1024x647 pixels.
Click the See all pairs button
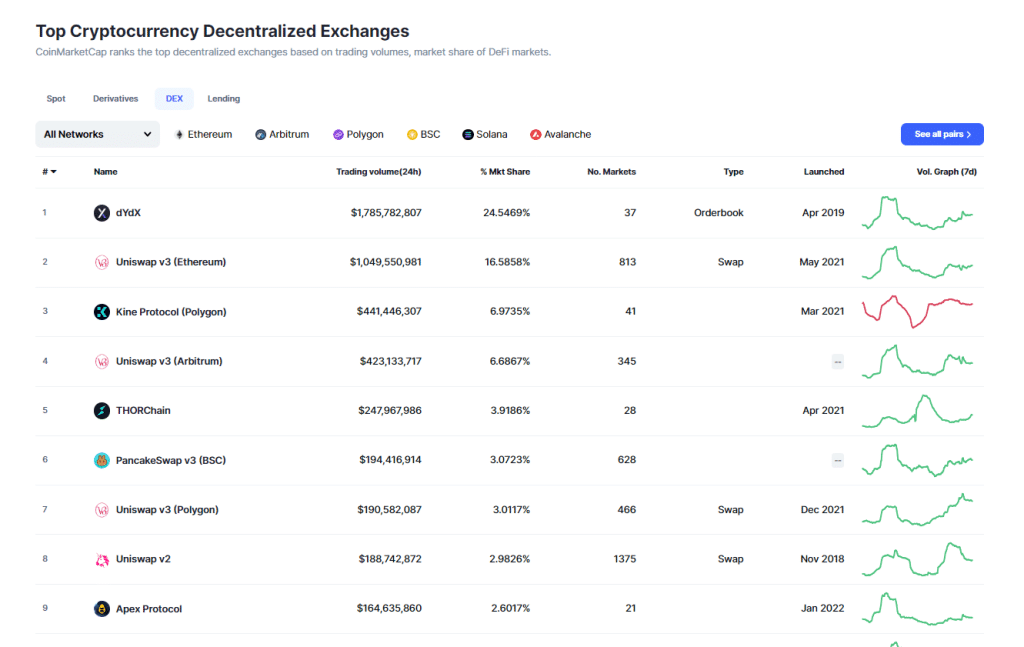[942, 134]
